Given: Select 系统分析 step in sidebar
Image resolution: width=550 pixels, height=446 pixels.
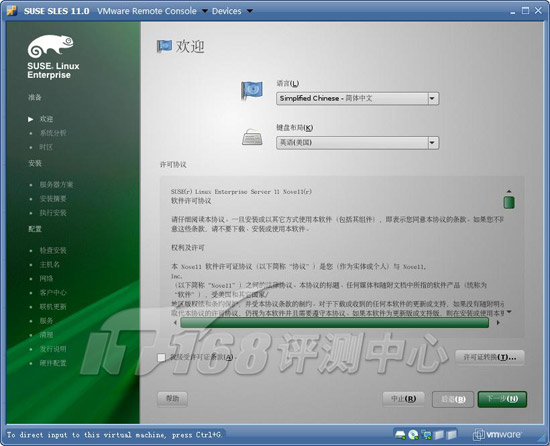Looking at the screenshot, I should (x=53, y=133).
